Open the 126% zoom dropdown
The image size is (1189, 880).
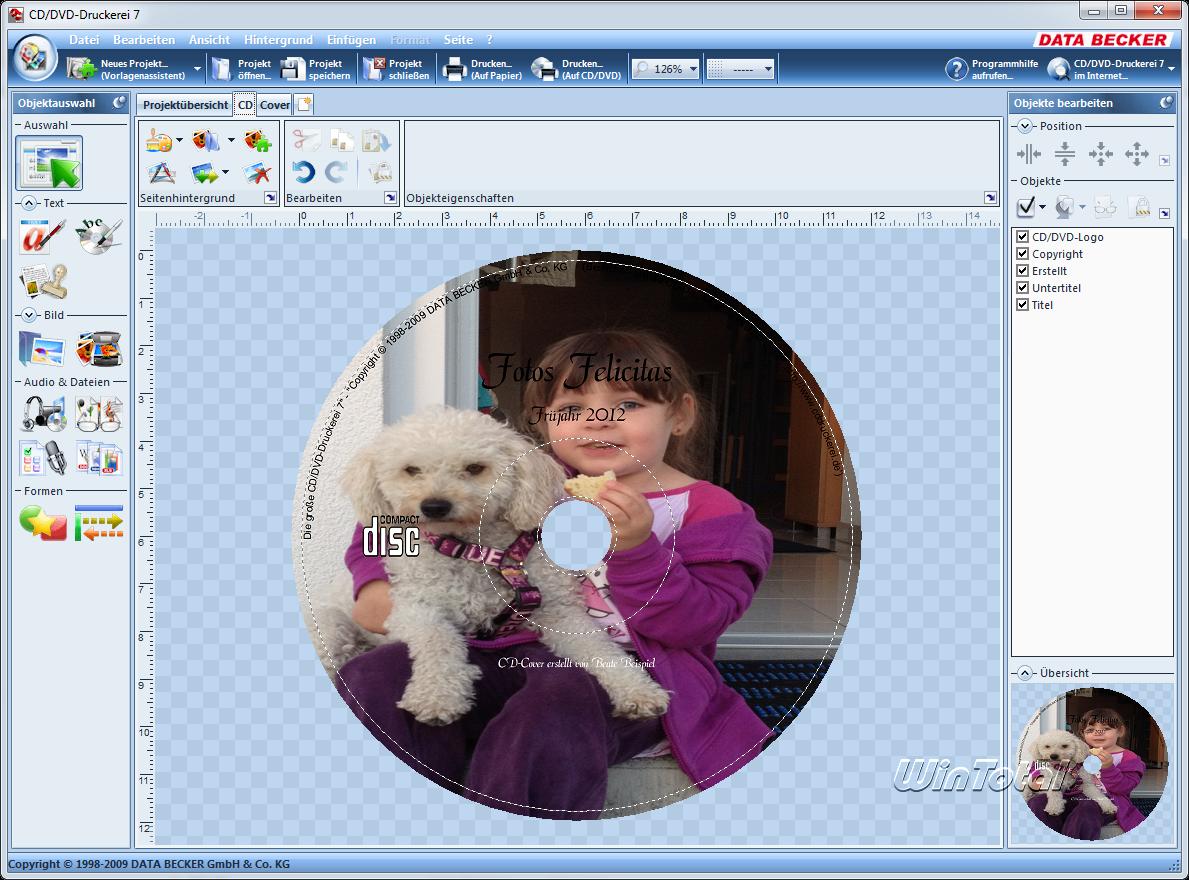click(693, 69)
